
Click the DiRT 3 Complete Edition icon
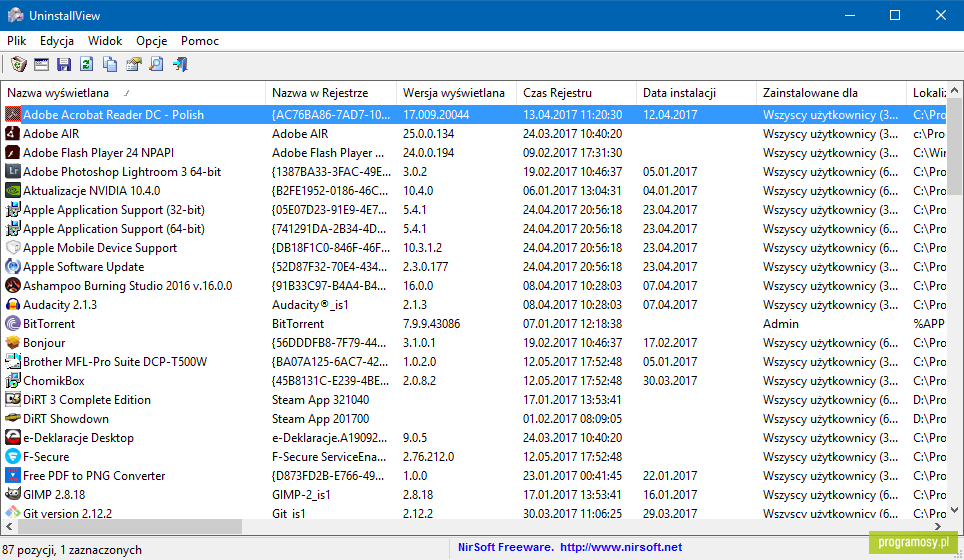[x=12, y=400]
